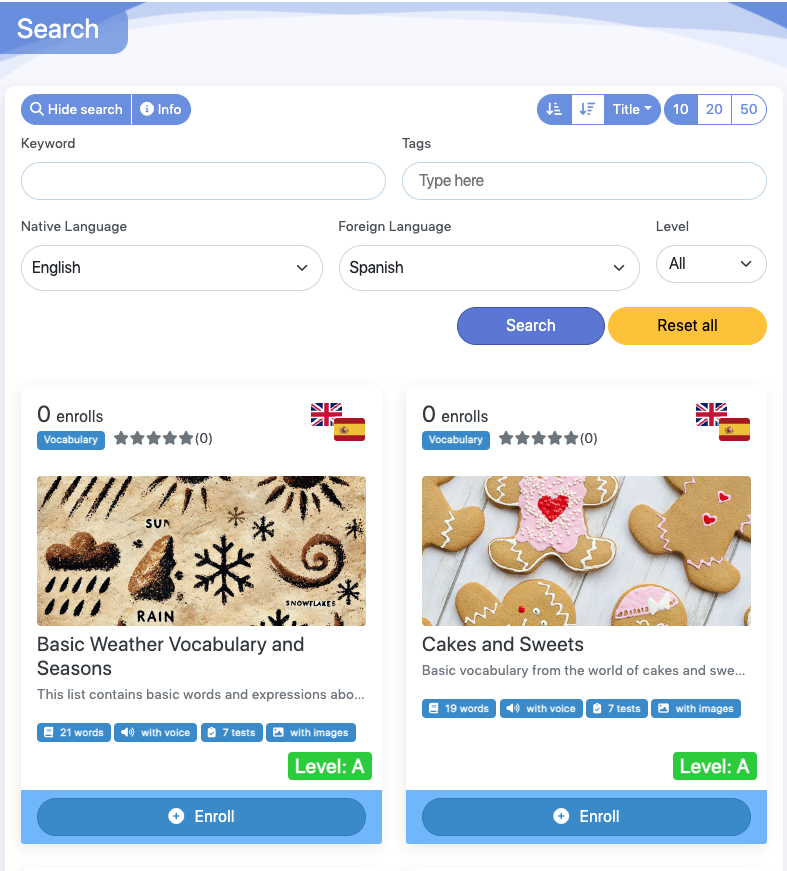Click the Keyword input field
Screen dimensions: 787x871
[x=203, y=181]
